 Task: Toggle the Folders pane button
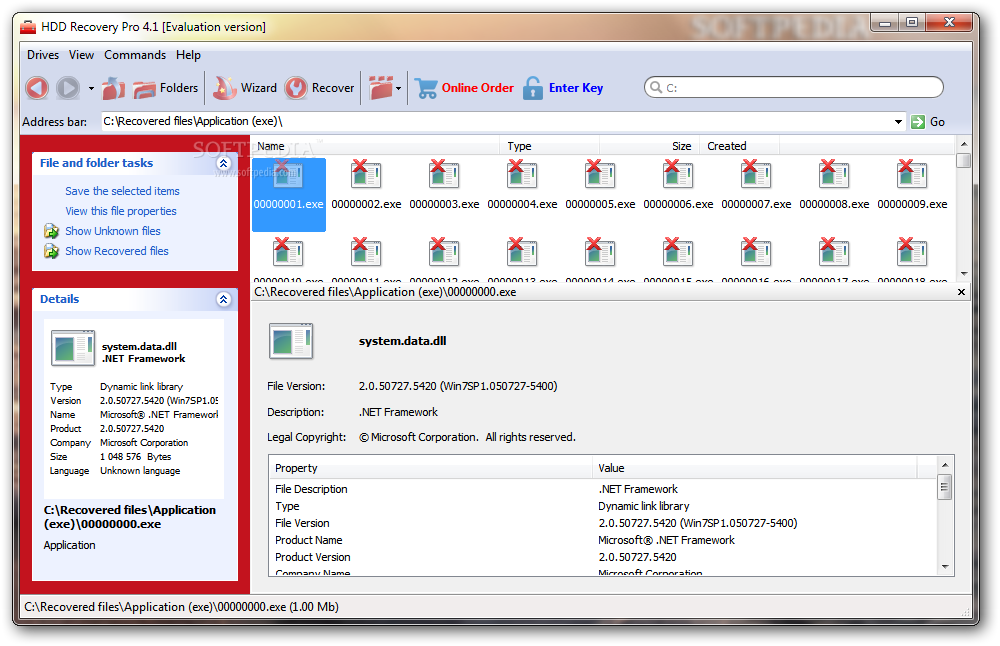tap(166, 88)
